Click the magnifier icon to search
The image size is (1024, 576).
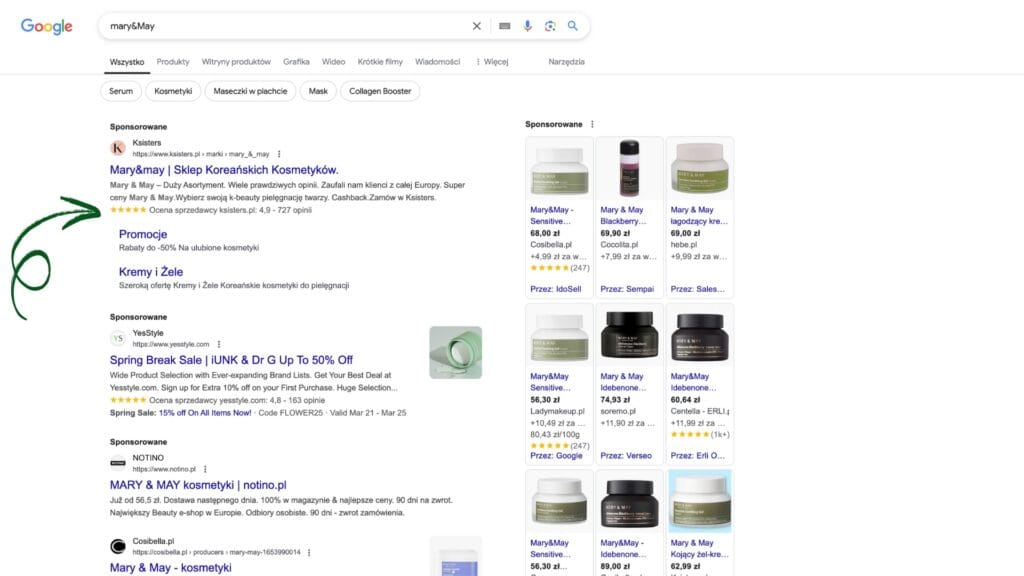(x=573, y=25)
